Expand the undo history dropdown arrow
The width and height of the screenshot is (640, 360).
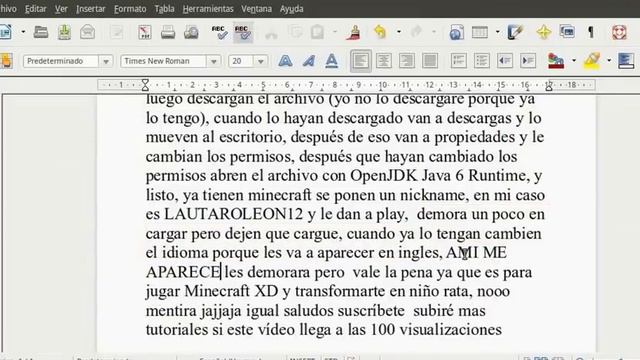399,32
